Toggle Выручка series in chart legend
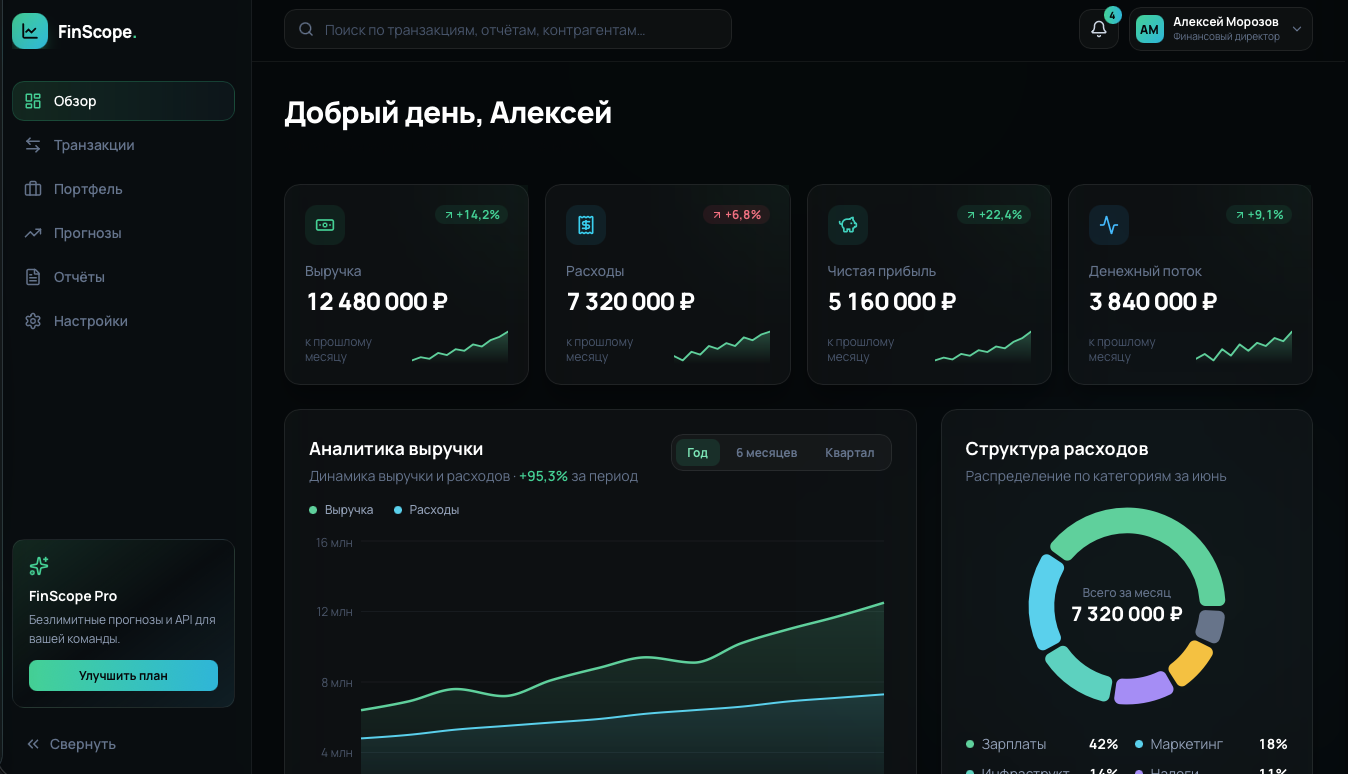This screenshot has width=1348, height=774. click(341, 510)
